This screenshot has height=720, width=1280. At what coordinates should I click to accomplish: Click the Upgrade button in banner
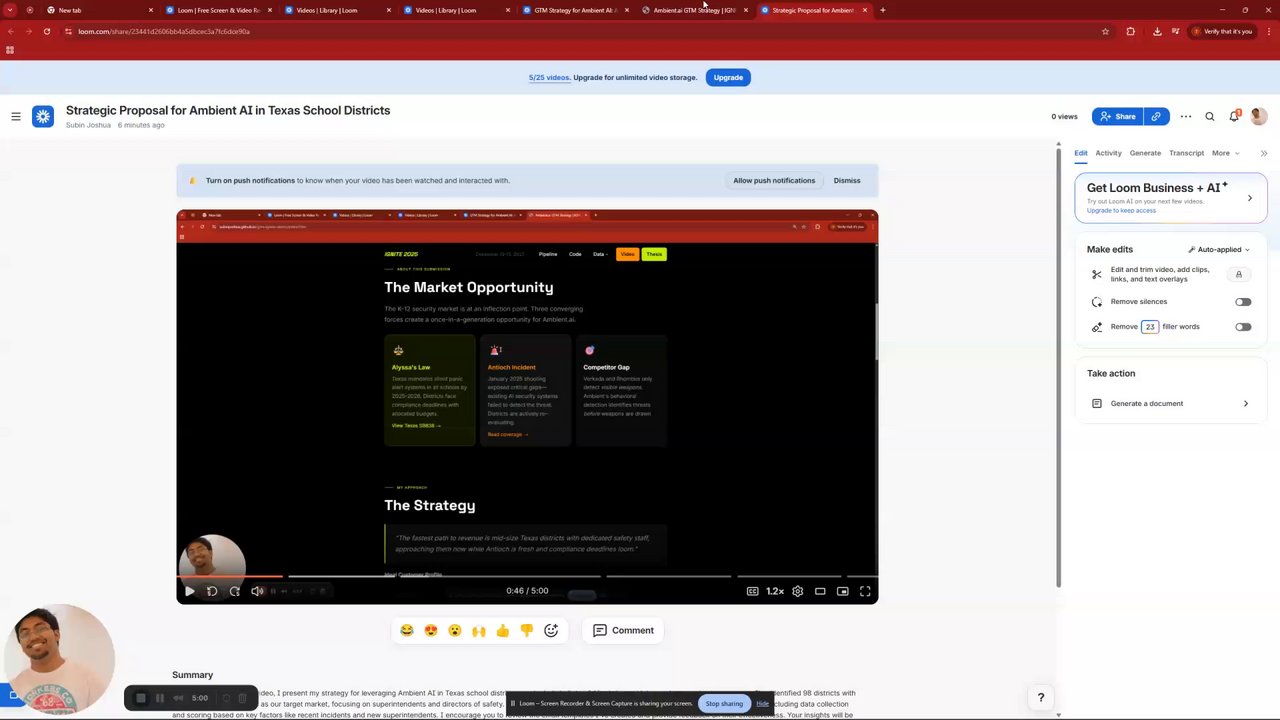tap(728, 77)
